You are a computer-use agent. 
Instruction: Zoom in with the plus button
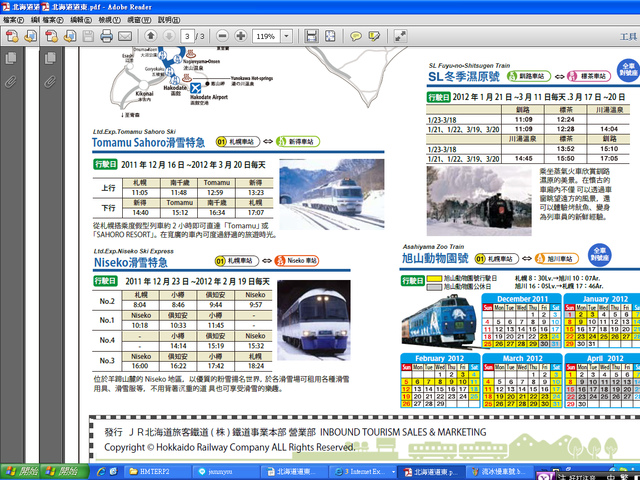[241, 36]
